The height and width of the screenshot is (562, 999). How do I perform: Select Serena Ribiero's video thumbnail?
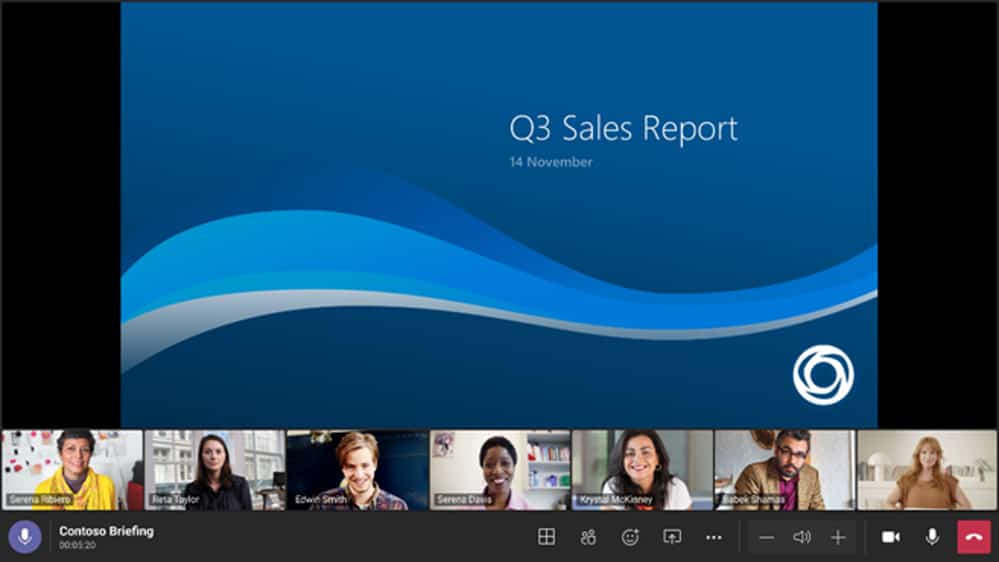pos(72,470)
